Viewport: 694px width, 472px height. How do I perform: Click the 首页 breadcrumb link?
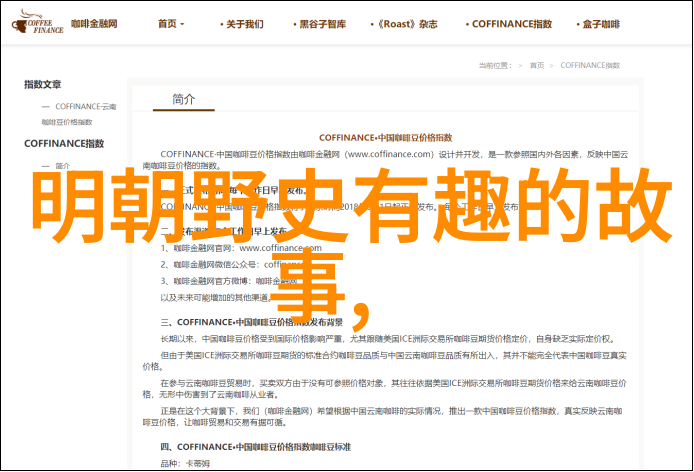537,66
